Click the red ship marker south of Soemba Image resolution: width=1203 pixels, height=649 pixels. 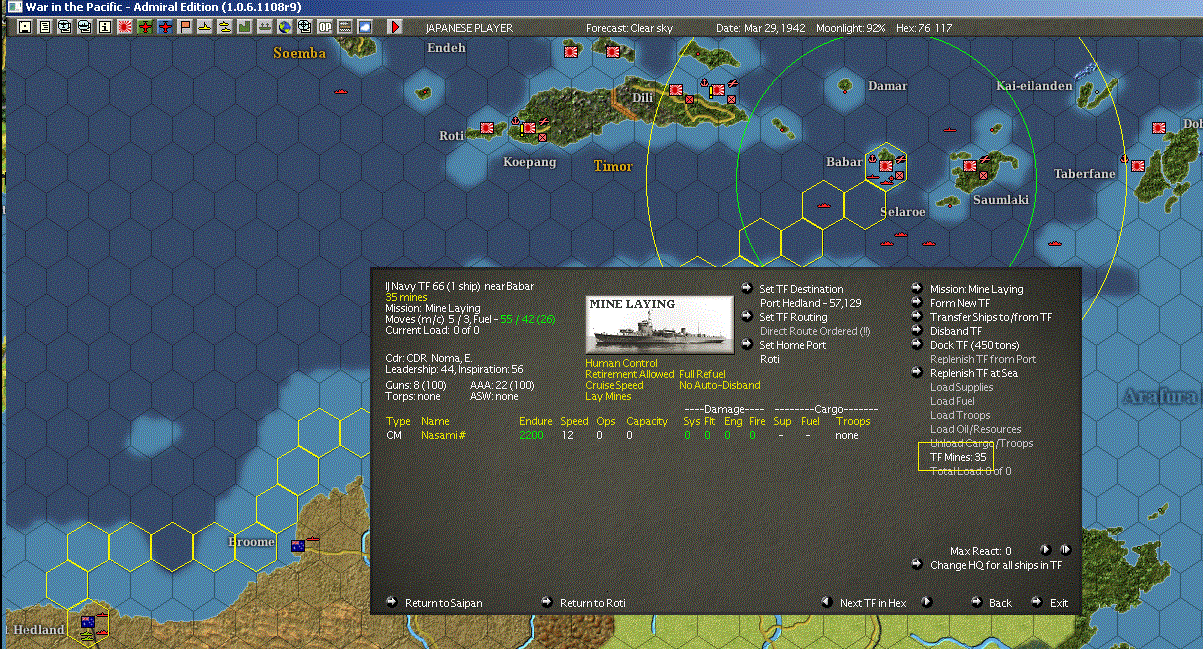pos(341,91)
